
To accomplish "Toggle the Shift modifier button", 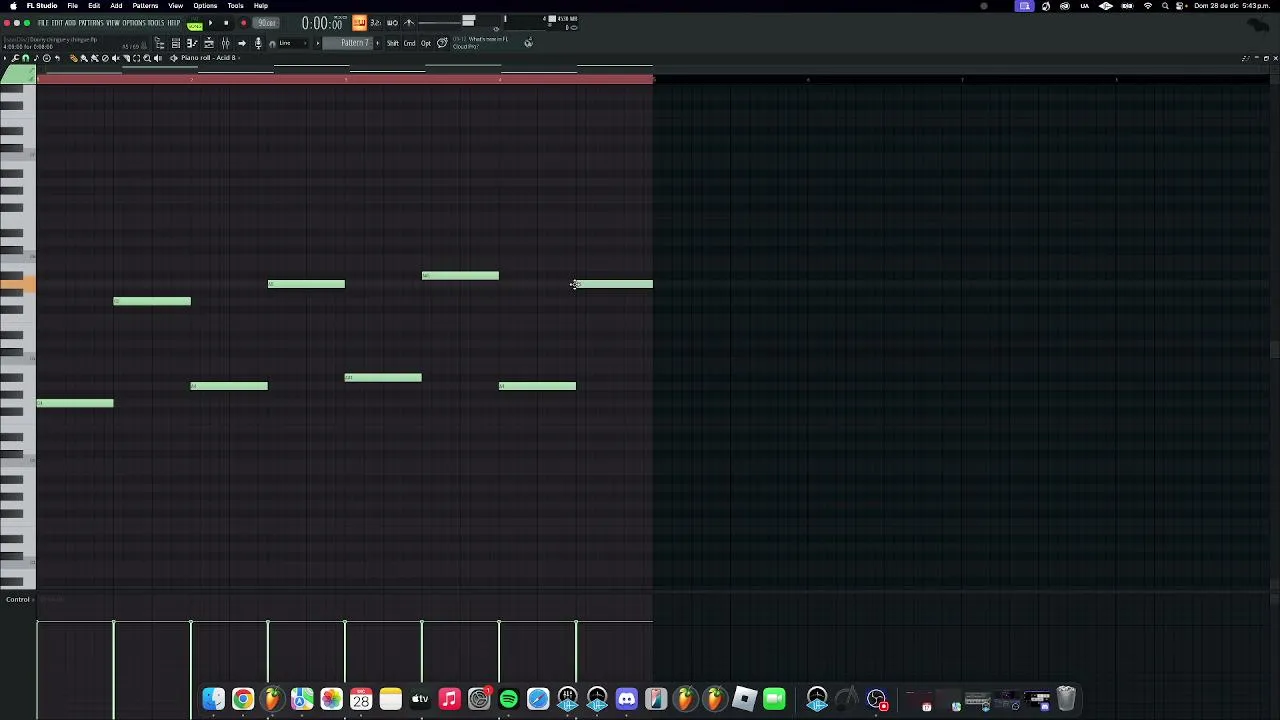I will [x=393, y=43].
